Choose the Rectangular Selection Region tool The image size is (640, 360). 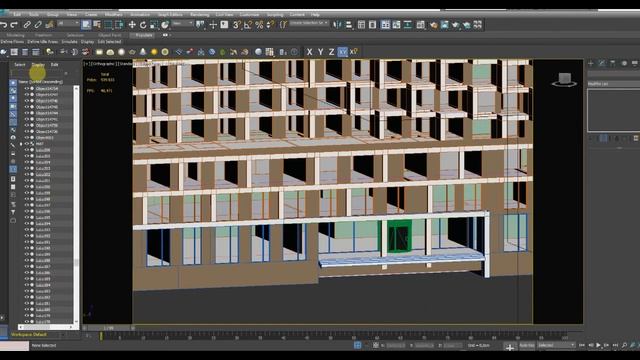point(108,25)
